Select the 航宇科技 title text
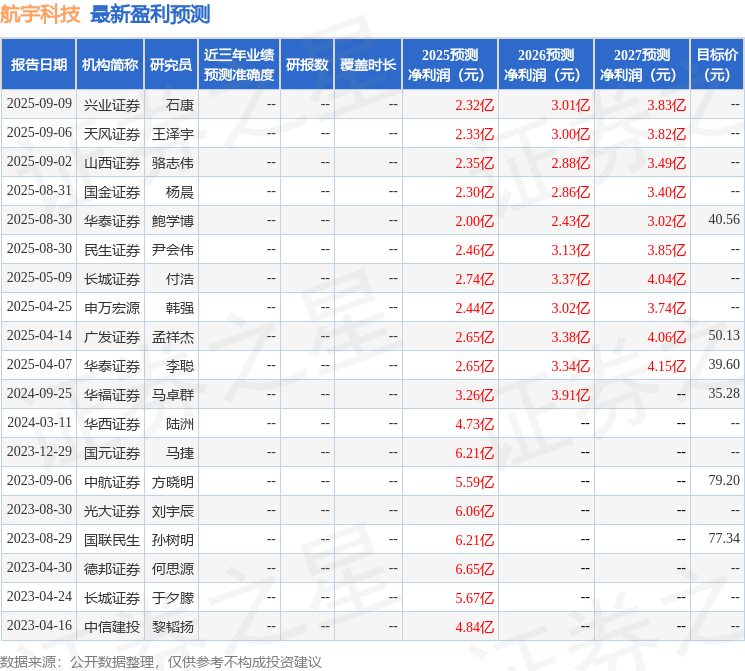 (x=40, y=14)
